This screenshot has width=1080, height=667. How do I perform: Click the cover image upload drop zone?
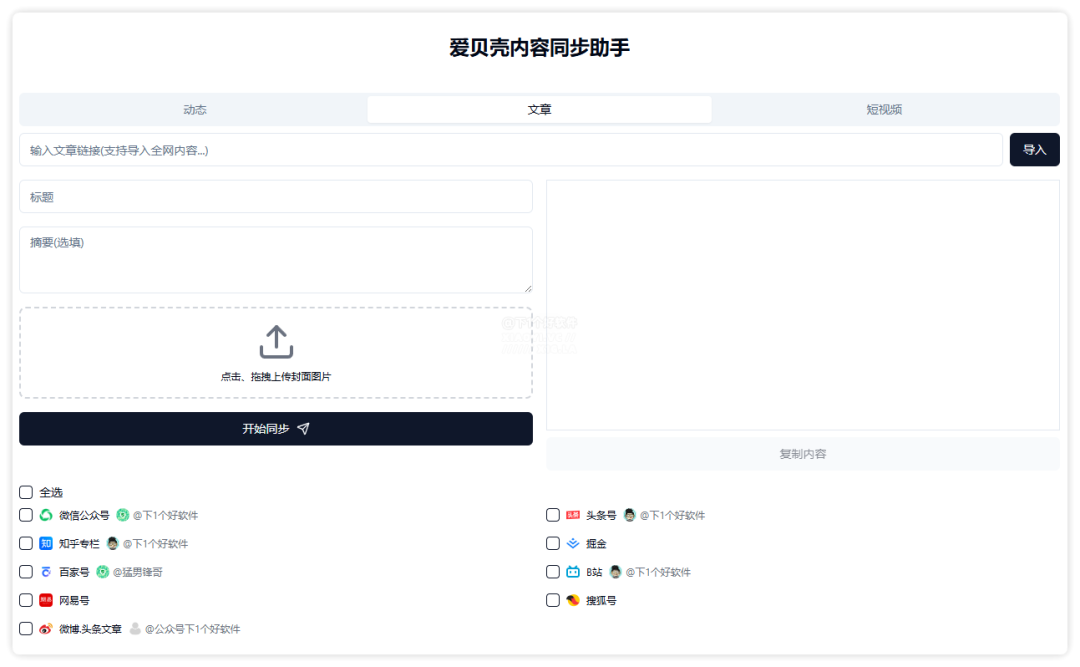click(x=276, y=353)
